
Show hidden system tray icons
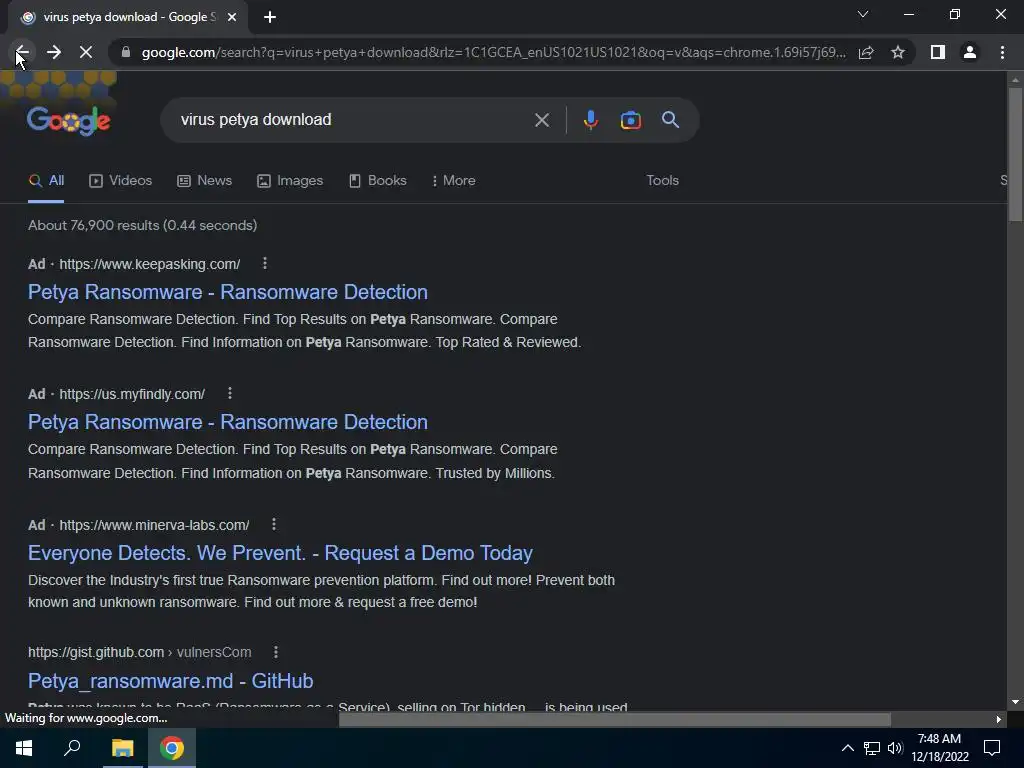tap(848, 748)
